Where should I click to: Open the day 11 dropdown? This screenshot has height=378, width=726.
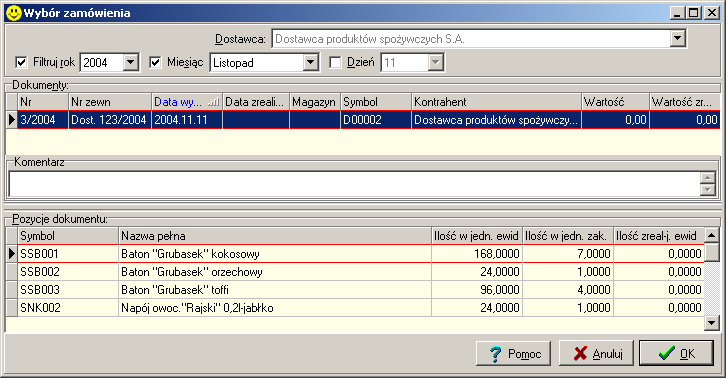pos(435,62)
